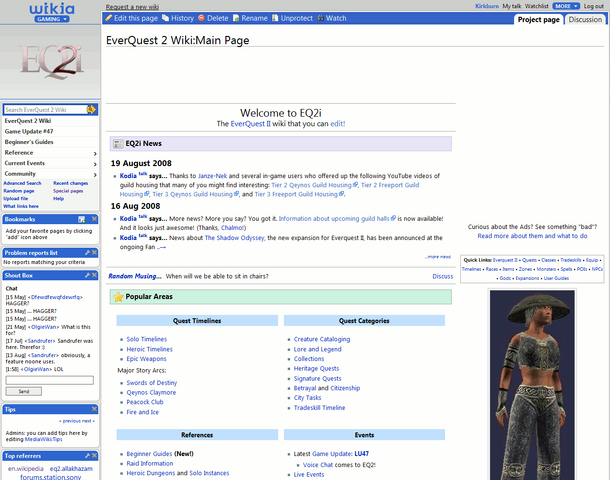Screen dimensions: 610x480
Task: Click the Popular Areas star icon
Action: [x=118, y=297]
